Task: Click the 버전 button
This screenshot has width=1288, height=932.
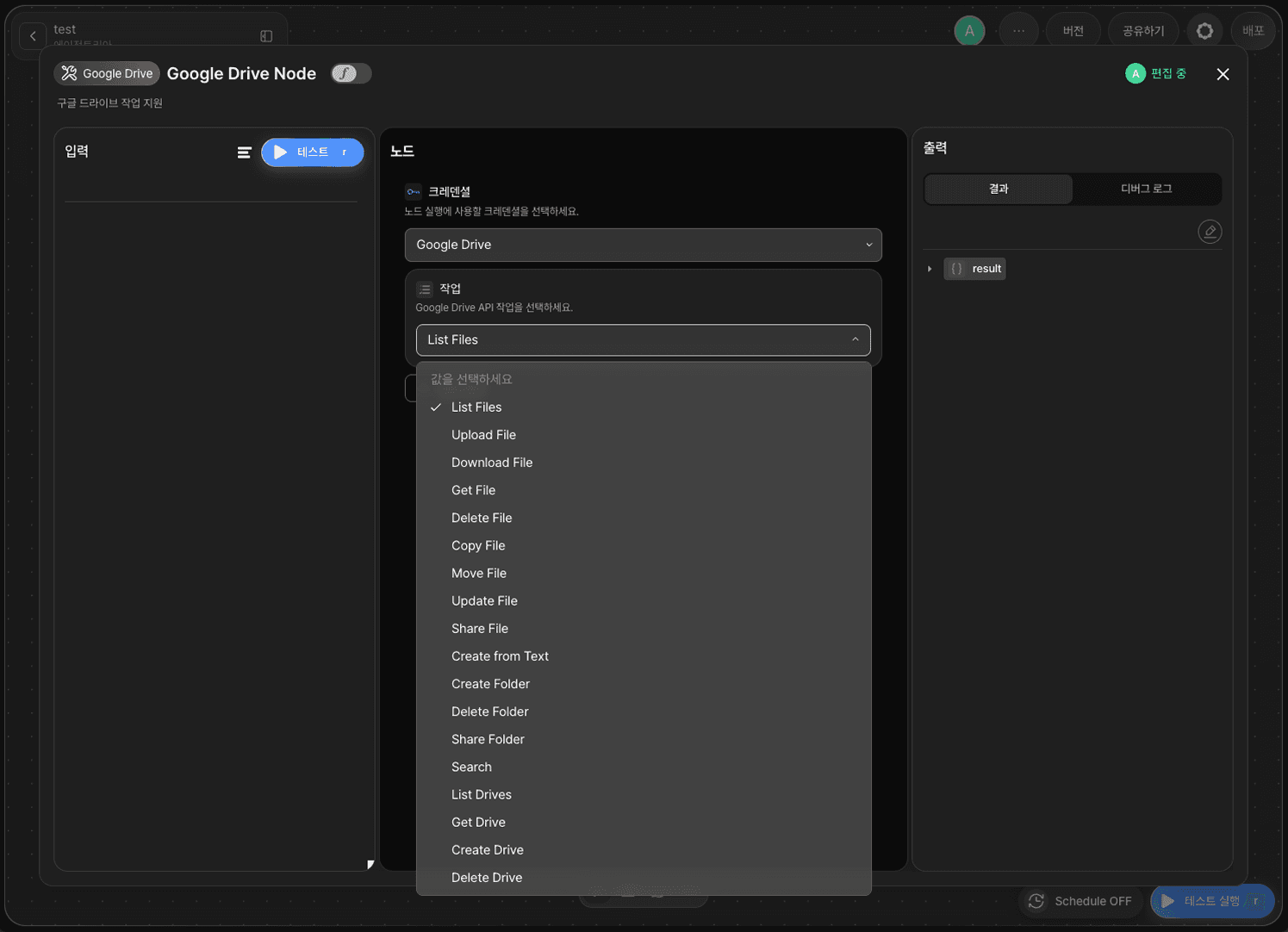Action: click(x=1073, y=31)
